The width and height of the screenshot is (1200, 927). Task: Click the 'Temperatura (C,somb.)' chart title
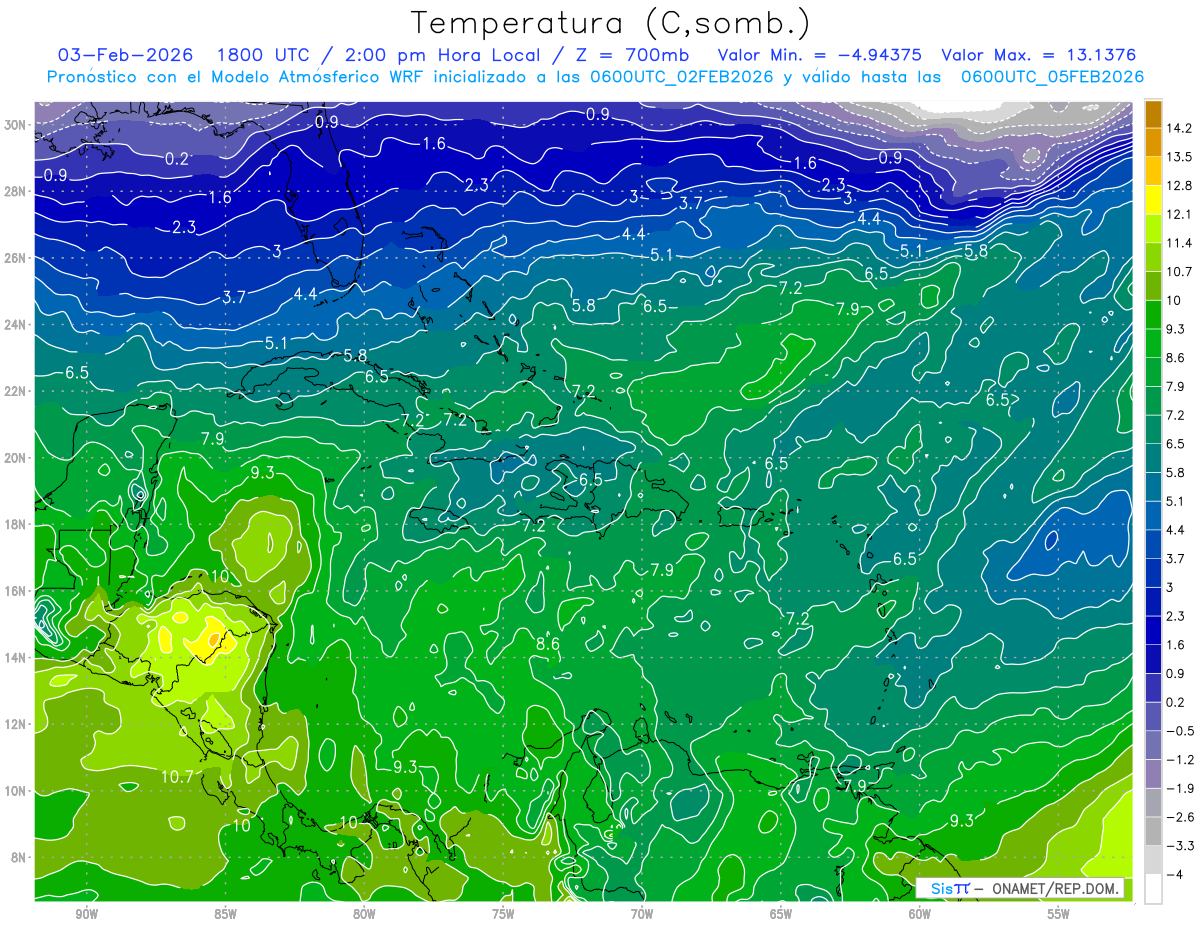[x=610, y=23]
